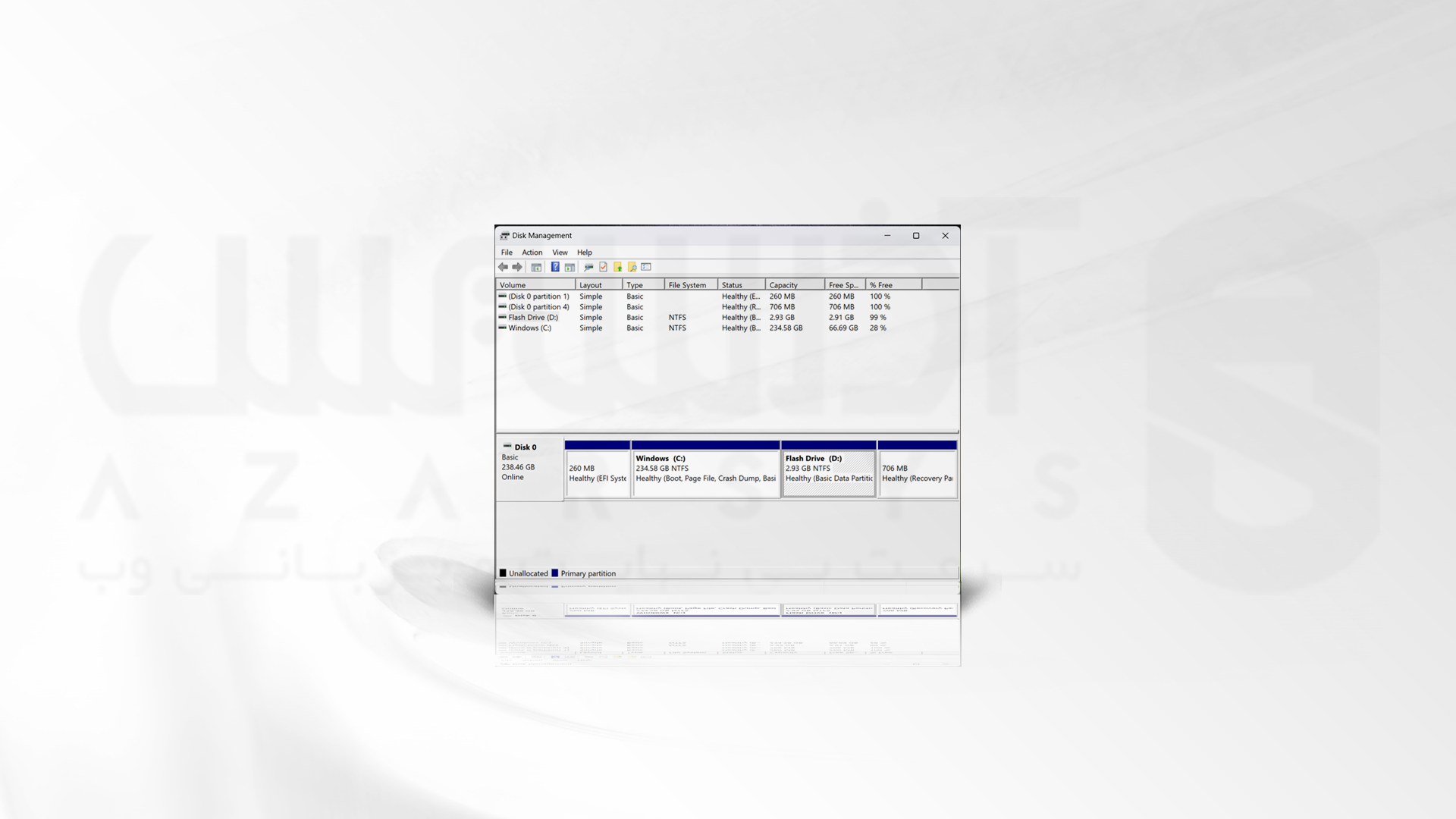
Task: Click the blue Primary partition legend swatch
Action: (555, 573)
